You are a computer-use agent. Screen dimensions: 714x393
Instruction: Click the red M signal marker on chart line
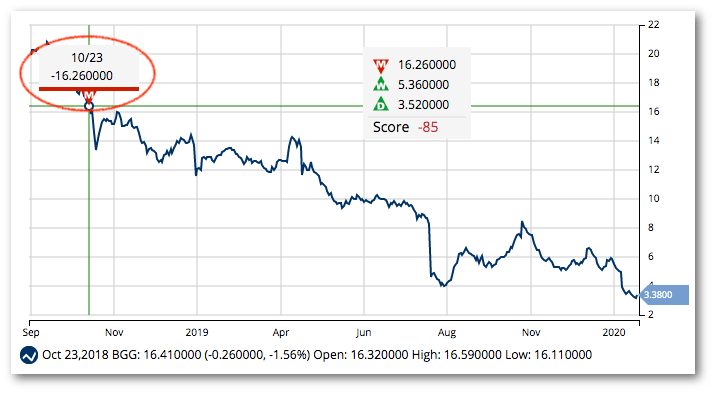pos(89,96)
